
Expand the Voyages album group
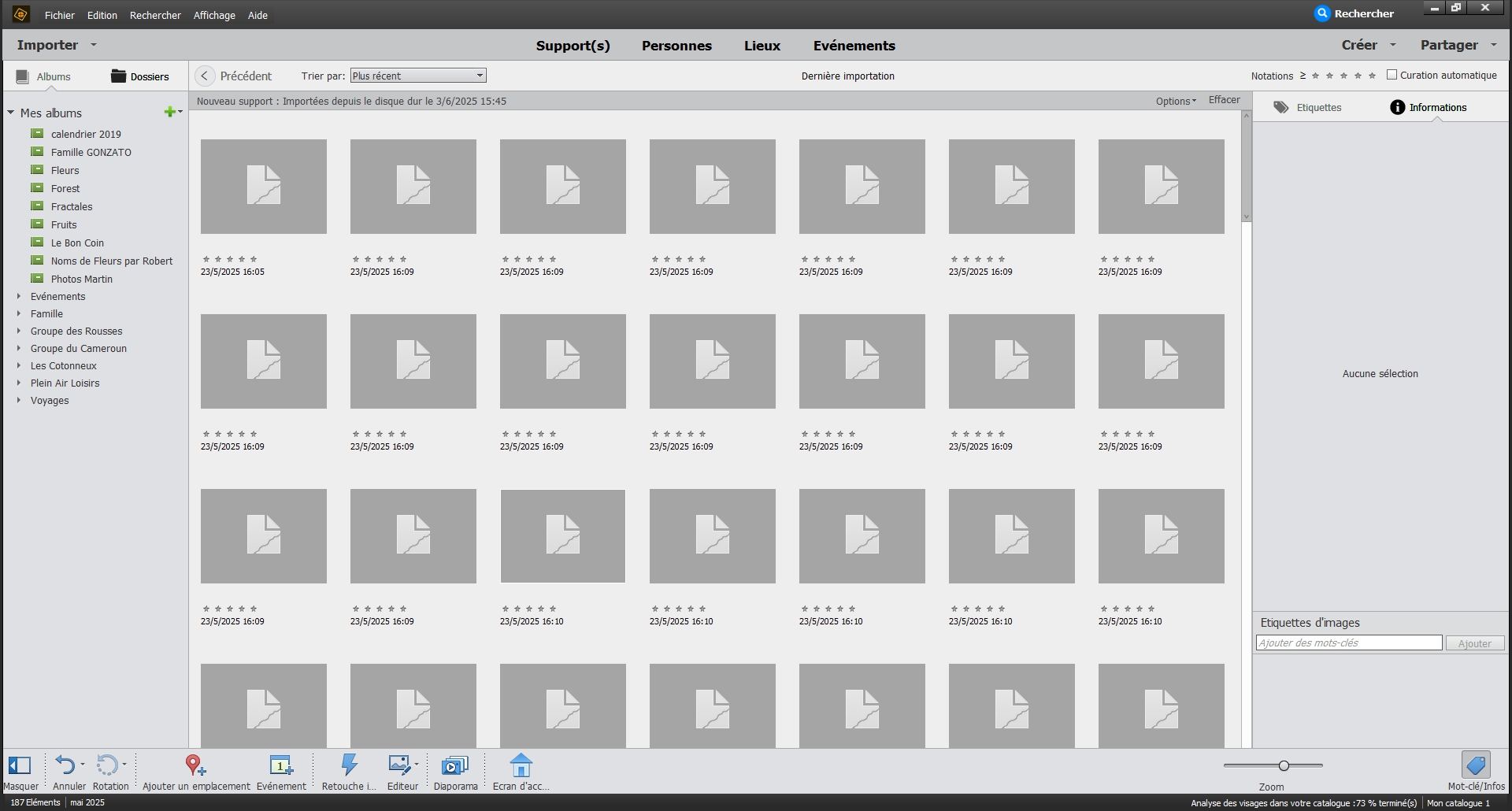click(19, 400)
